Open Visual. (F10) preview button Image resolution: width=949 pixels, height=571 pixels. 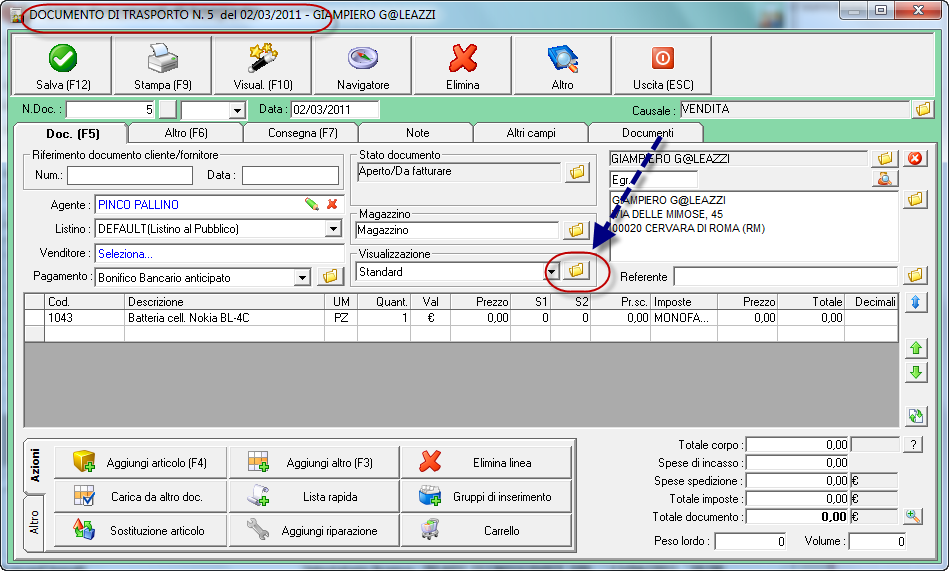point(263,65)
